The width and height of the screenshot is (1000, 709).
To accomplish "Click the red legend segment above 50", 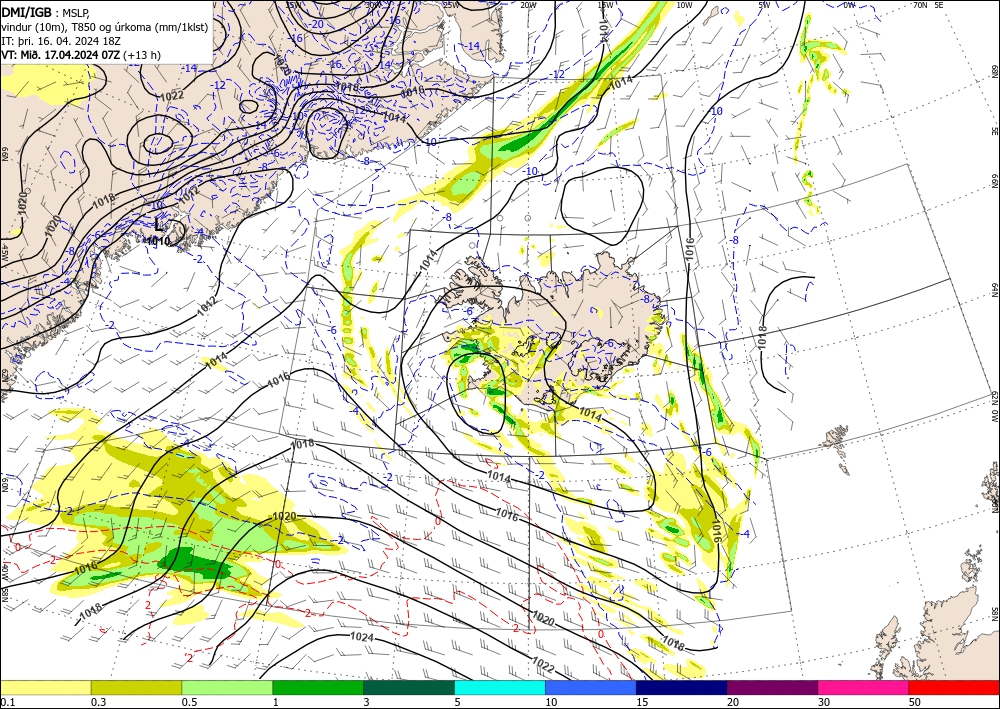I will pos(954,687).
